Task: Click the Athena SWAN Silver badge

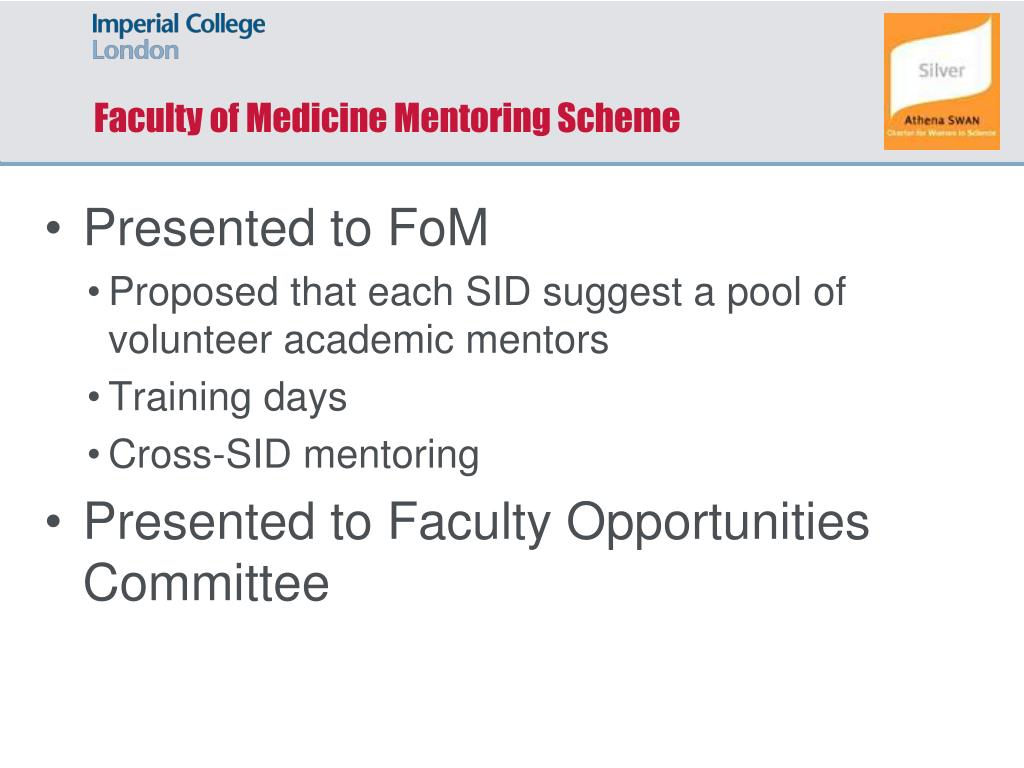Action: click(941, 82)
